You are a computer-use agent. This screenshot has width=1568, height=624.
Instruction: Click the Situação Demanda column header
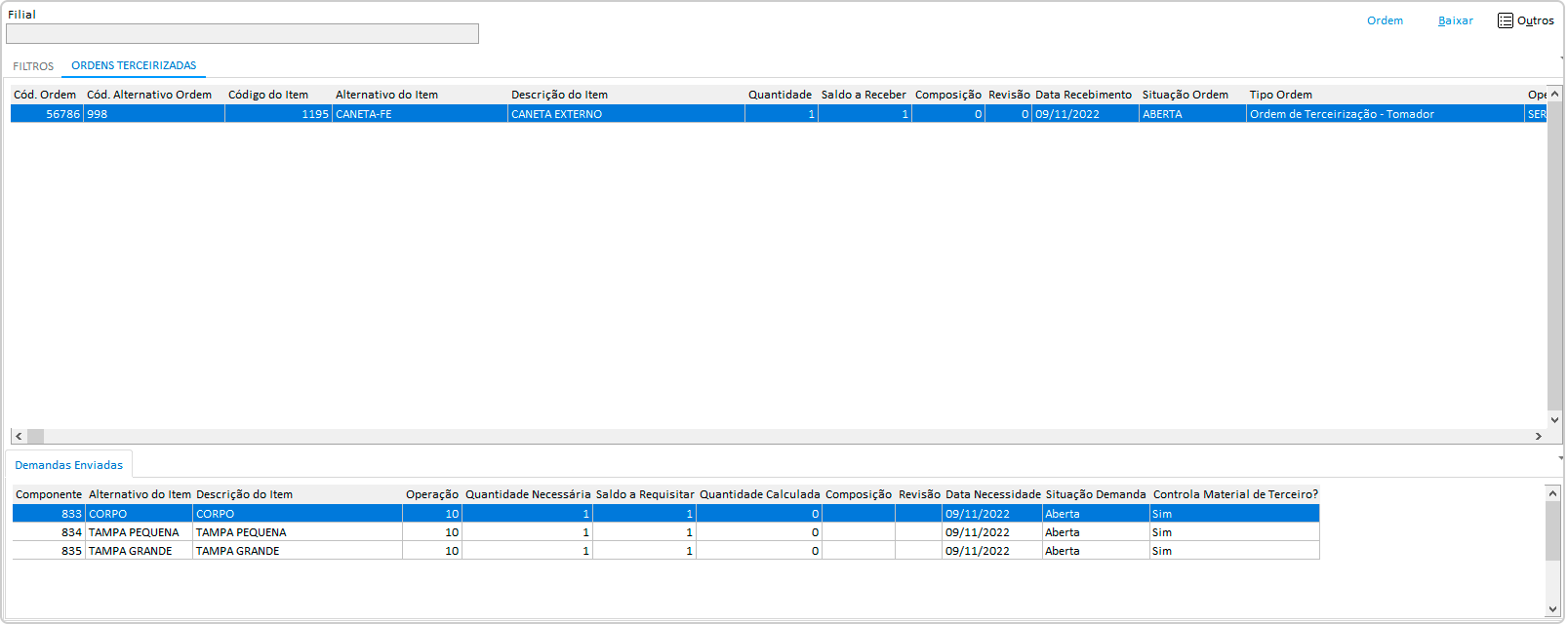click(x=1095, y=494)
